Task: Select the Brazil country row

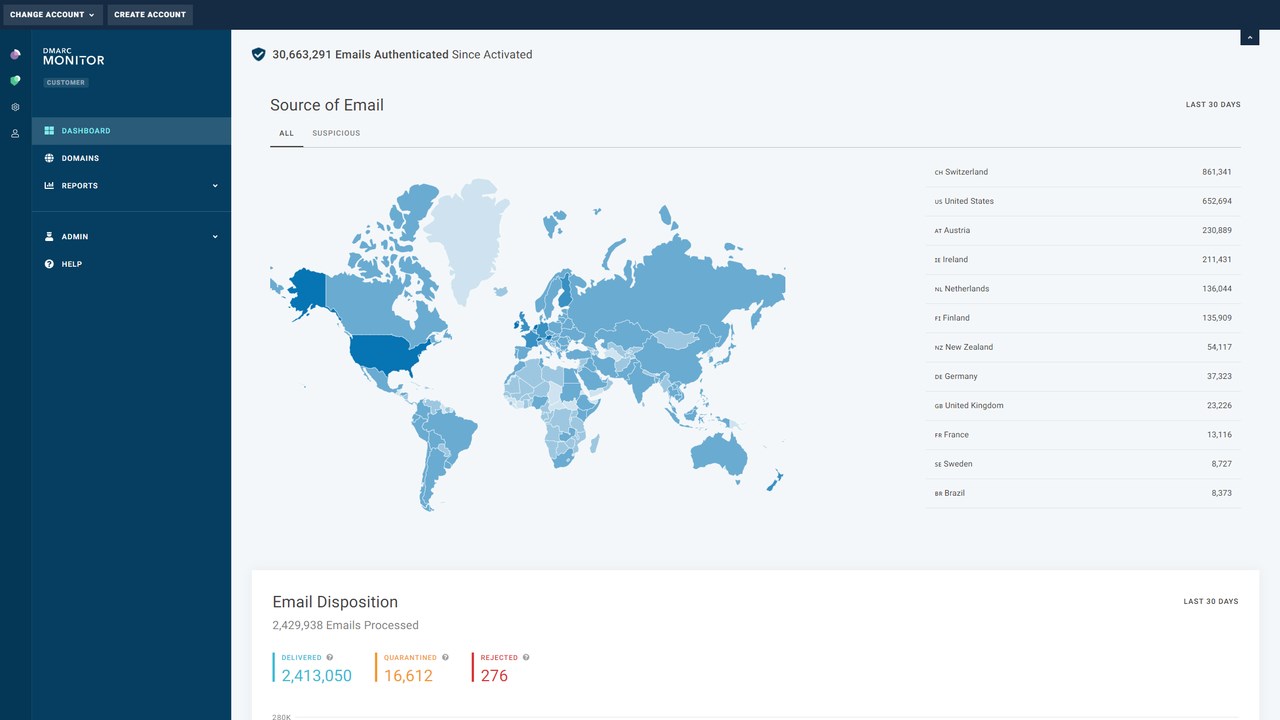Action: [1083, 493]
